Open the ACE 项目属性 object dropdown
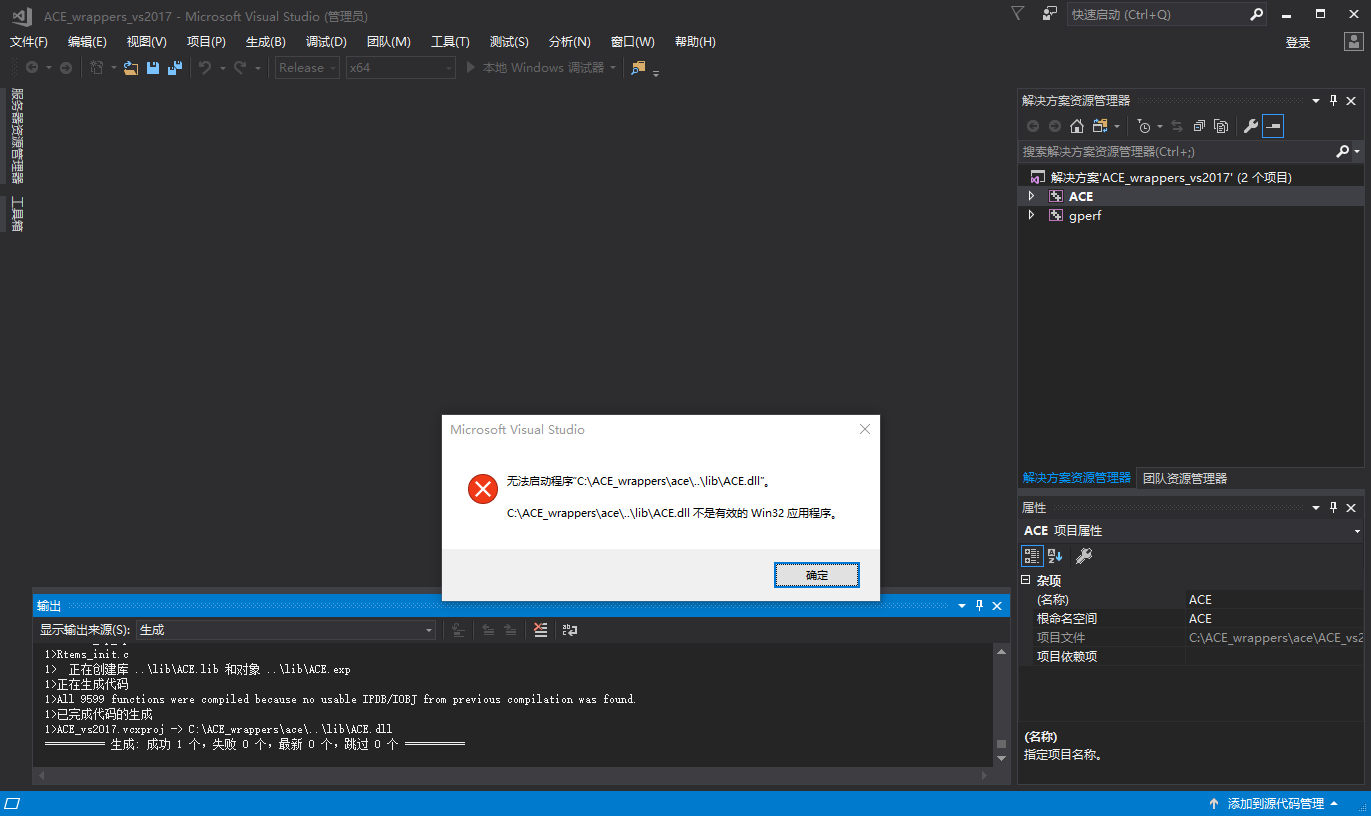Viewport: 1371px width, 816px height. click(x=1357, y=531)
